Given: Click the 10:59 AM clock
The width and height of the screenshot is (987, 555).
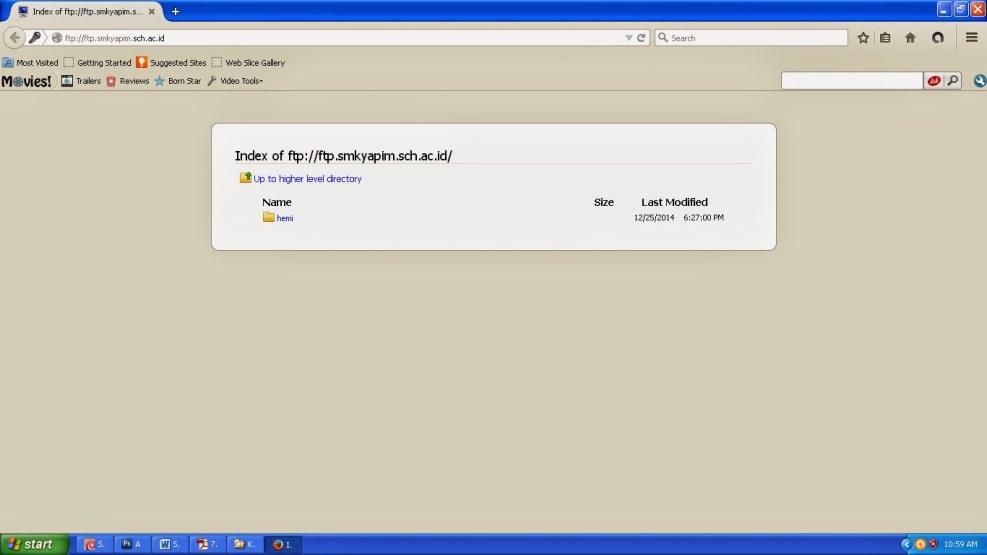Looking at the screenshot, I should (961, 544).
